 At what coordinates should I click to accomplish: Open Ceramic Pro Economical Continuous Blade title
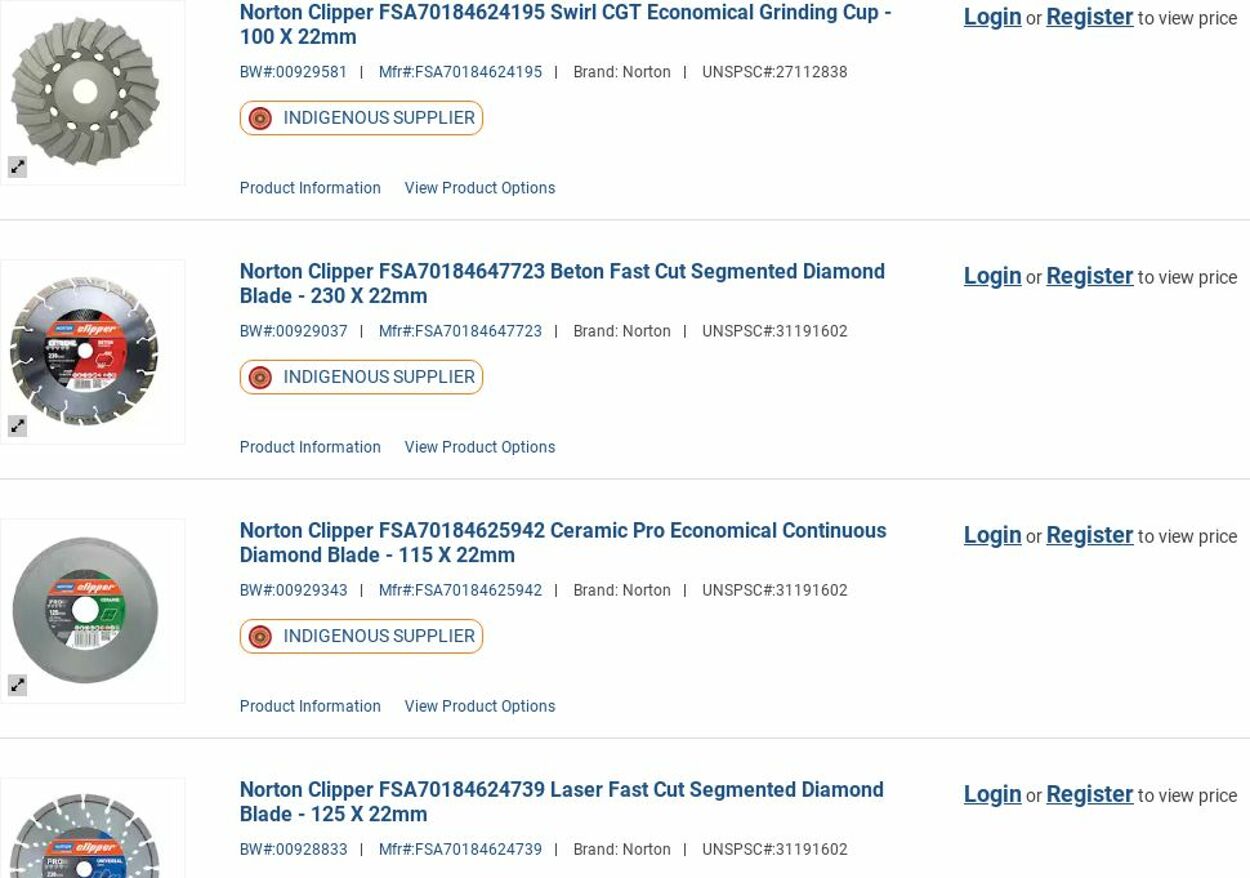pyautogui.click(x=563, y=543)
